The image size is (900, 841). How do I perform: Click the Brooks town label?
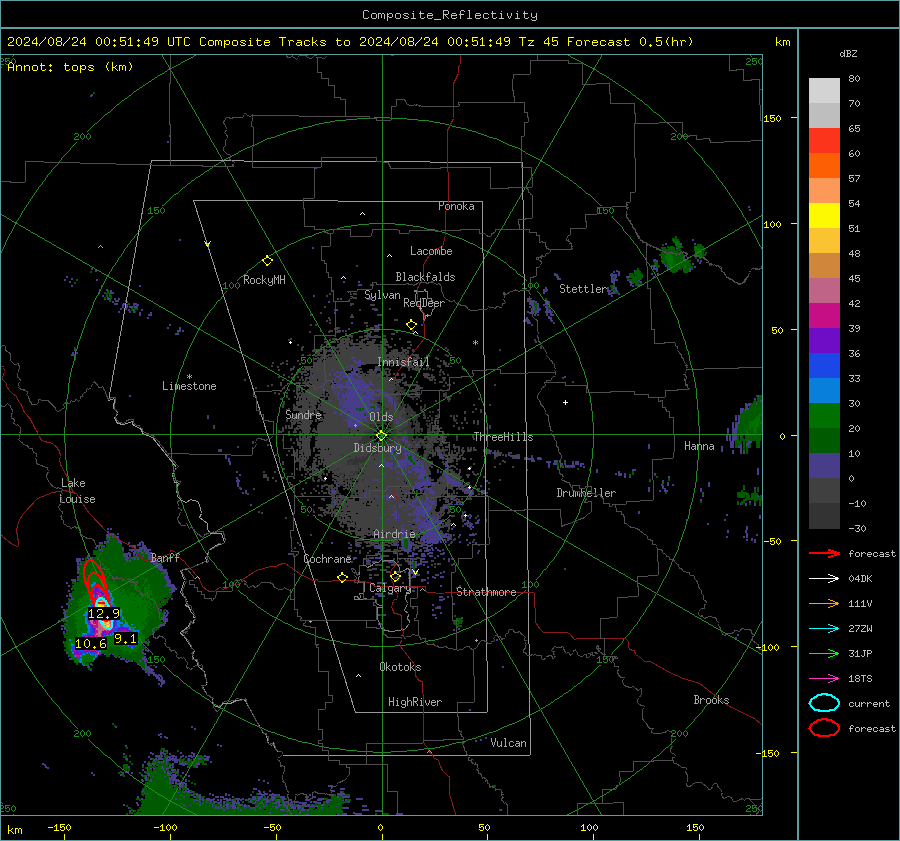click(711, 700)
